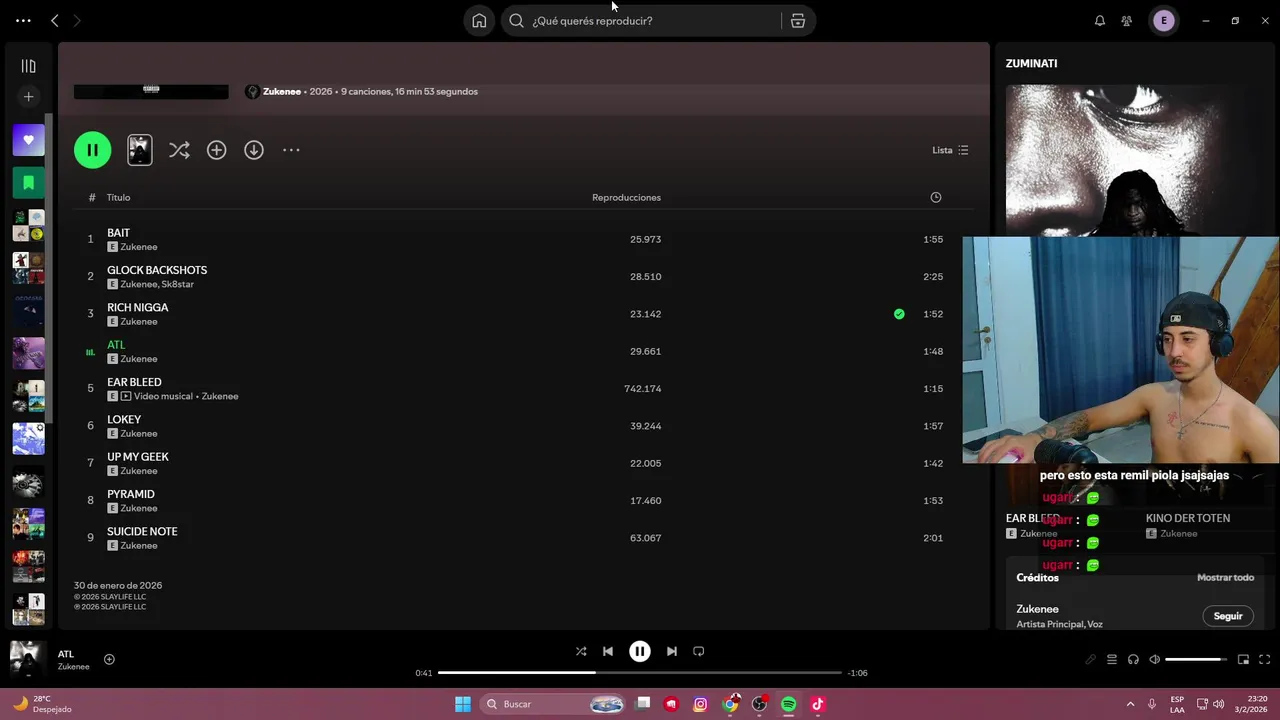
Task: Seek using the song progress bar
Action: click(x=640, y=673)
